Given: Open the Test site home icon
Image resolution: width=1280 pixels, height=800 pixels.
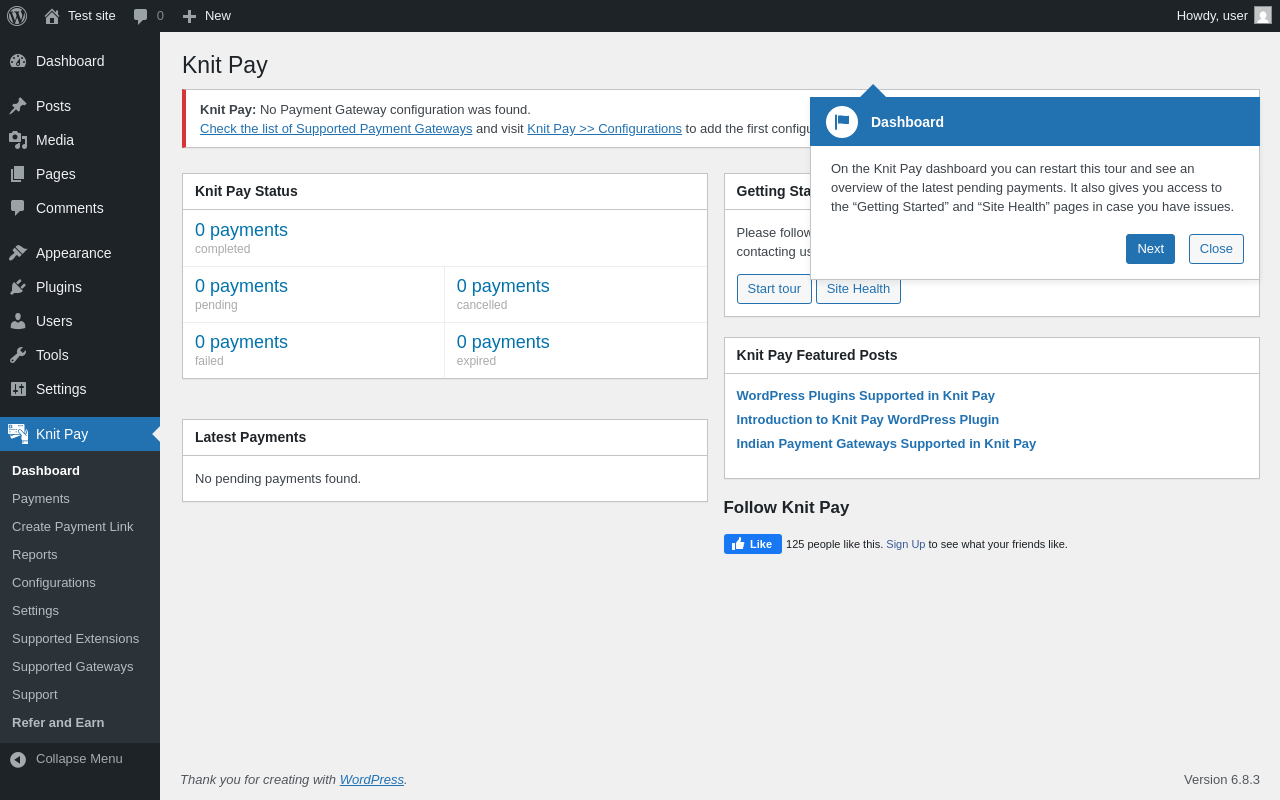Looking at the screenshot, I should coord(52,16).
